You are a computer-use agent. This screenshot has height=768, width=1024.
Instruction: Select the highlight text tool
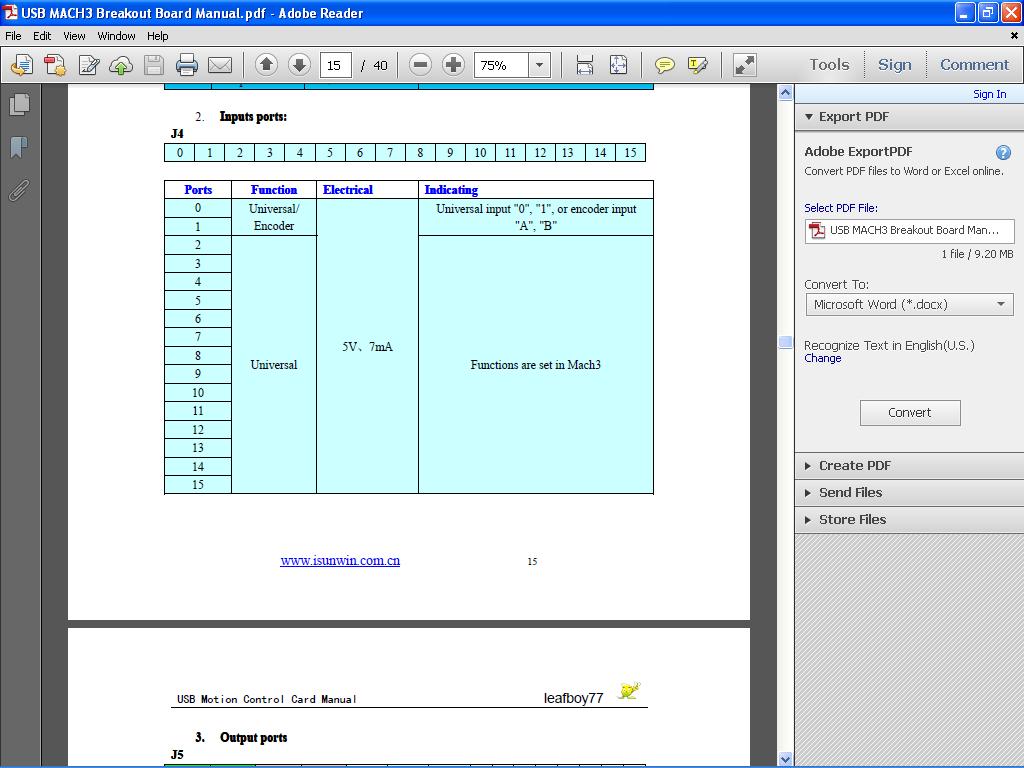click(697, 65)
